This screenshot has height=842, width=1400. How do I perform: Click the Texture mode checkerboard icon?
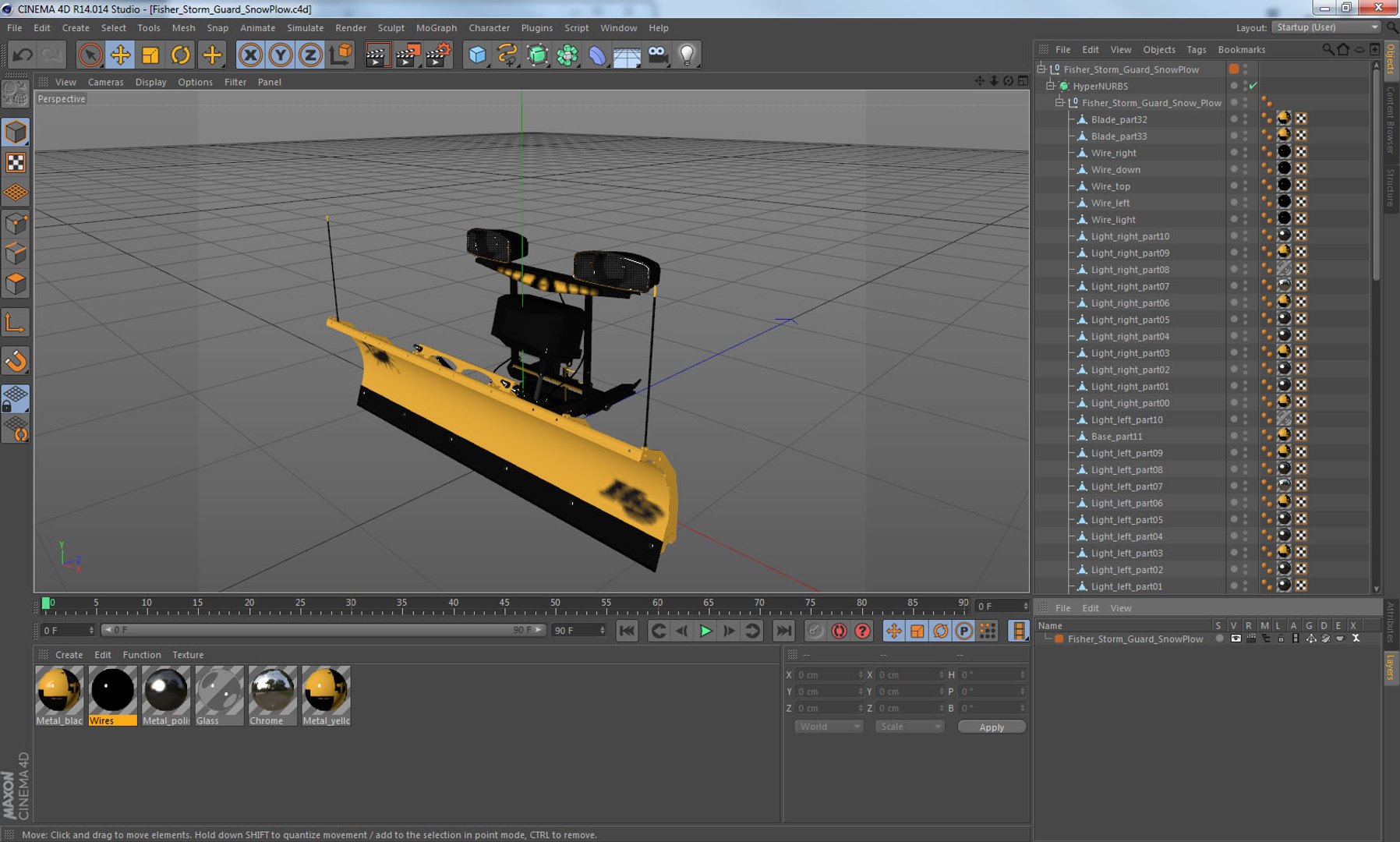16,162
